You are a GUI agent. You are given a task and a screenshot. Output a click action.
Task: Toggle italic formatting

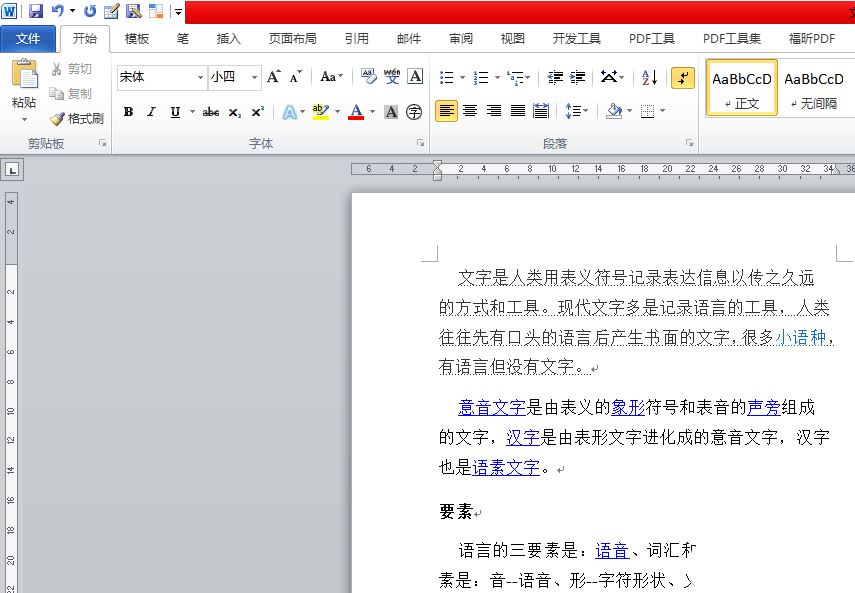pyautogui.click(x=151, y=110)
